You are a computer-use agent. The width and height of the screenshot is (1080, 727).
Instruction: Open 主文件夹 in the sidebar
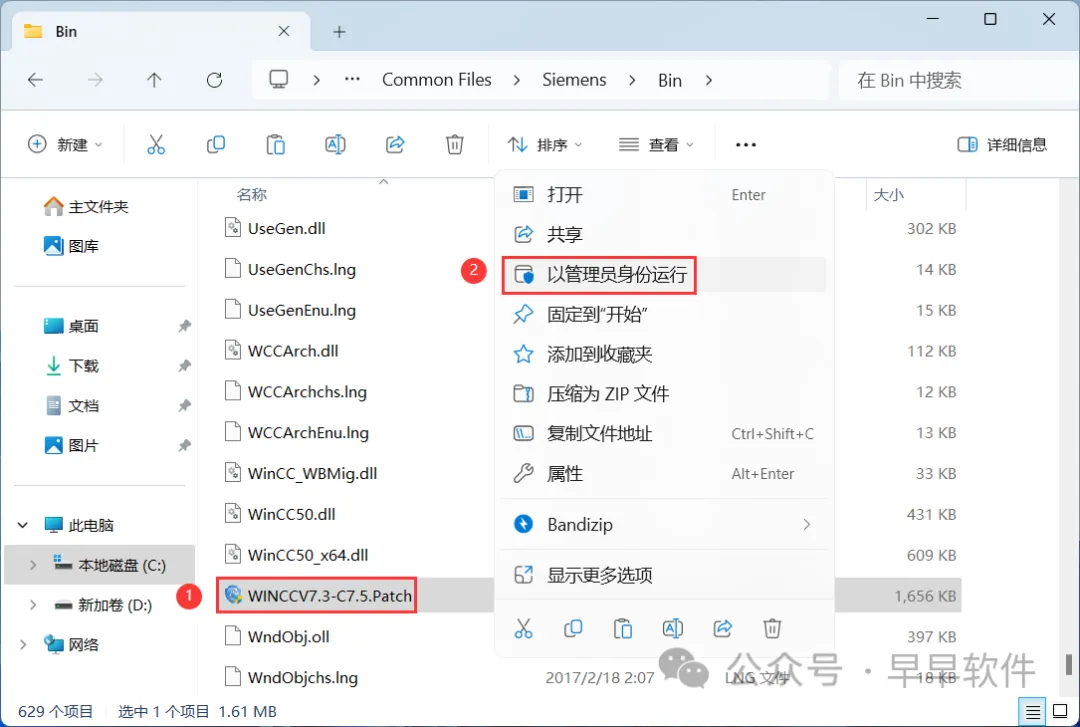86,206
